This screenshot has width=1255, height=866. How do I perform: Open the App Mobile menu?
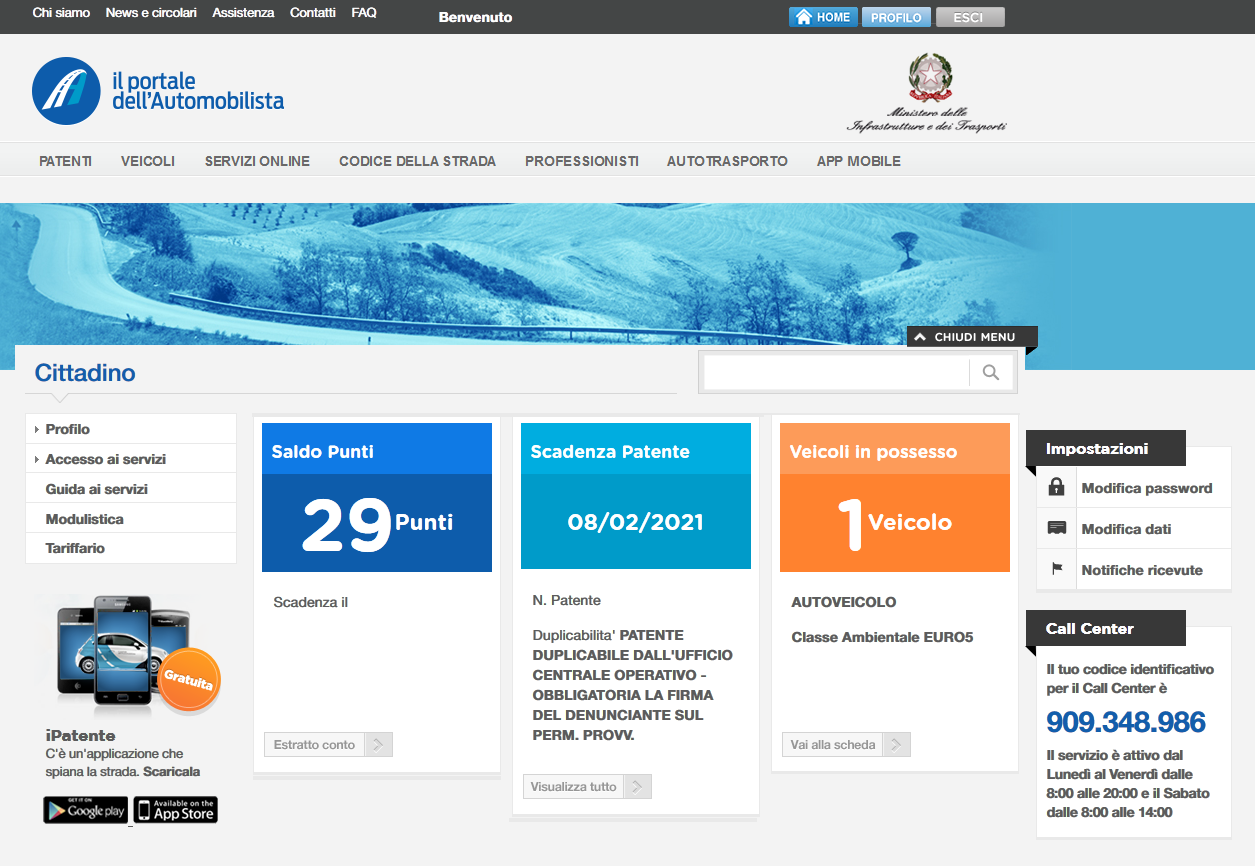click(x=859, y=161)
